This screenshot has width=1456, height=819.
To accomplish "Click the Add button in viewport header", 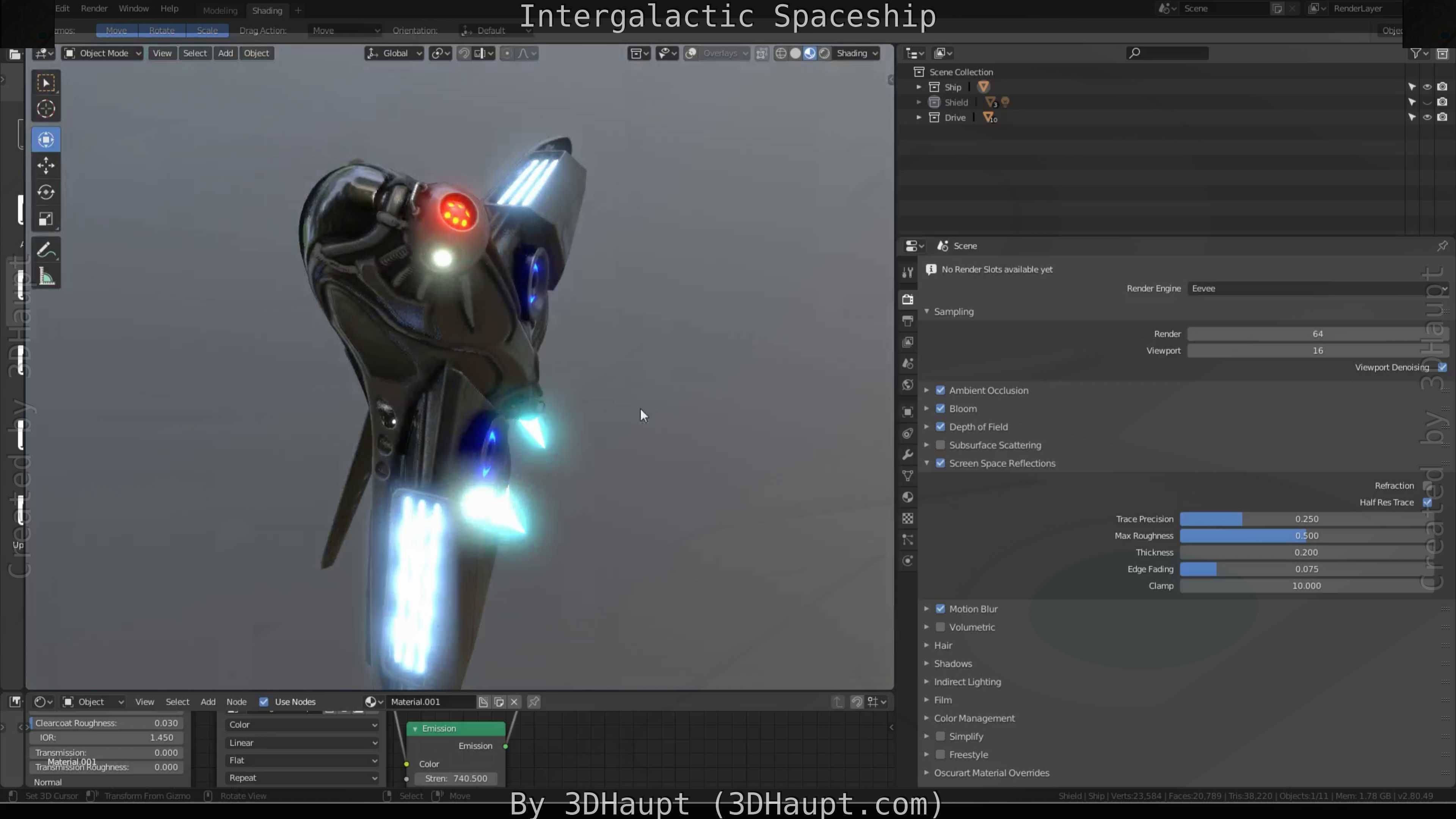I will [x=226, y=53].
